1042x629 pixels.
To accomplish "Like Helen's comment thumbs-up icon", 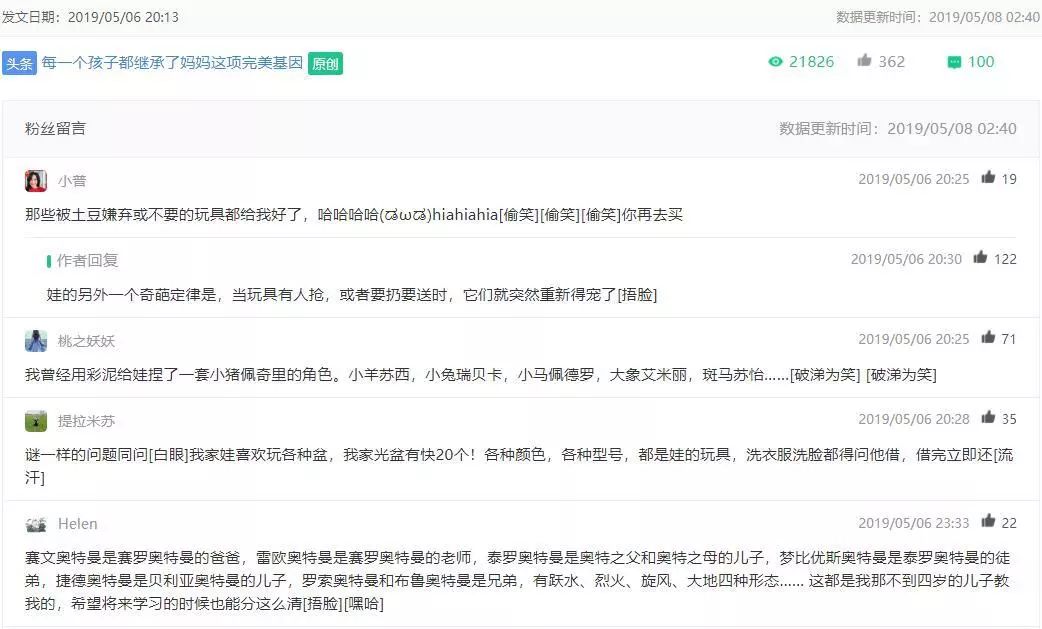I will point(988,521).
